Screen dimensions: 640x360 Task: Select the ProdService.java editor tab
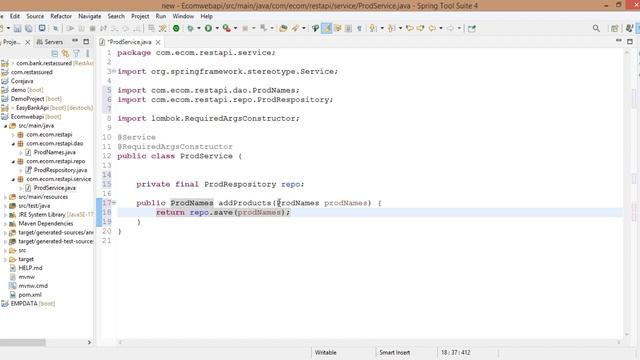[129, 42]
